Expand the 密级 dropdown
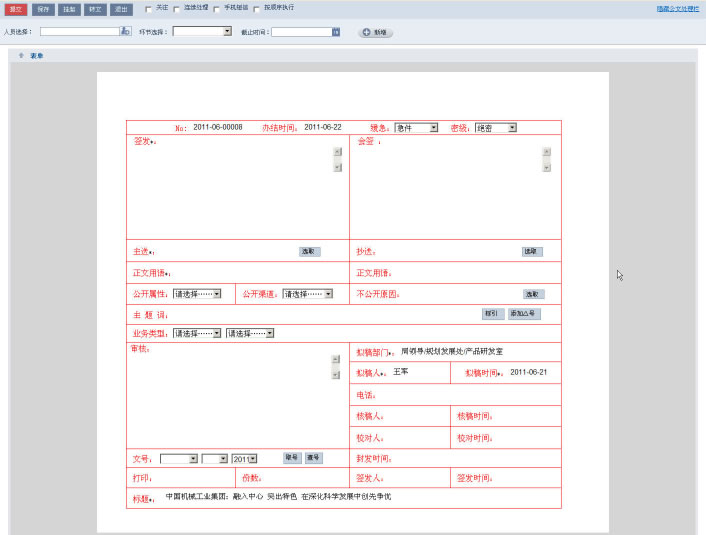This screenshot has height=535, width=706. click(x=496, y=128)
